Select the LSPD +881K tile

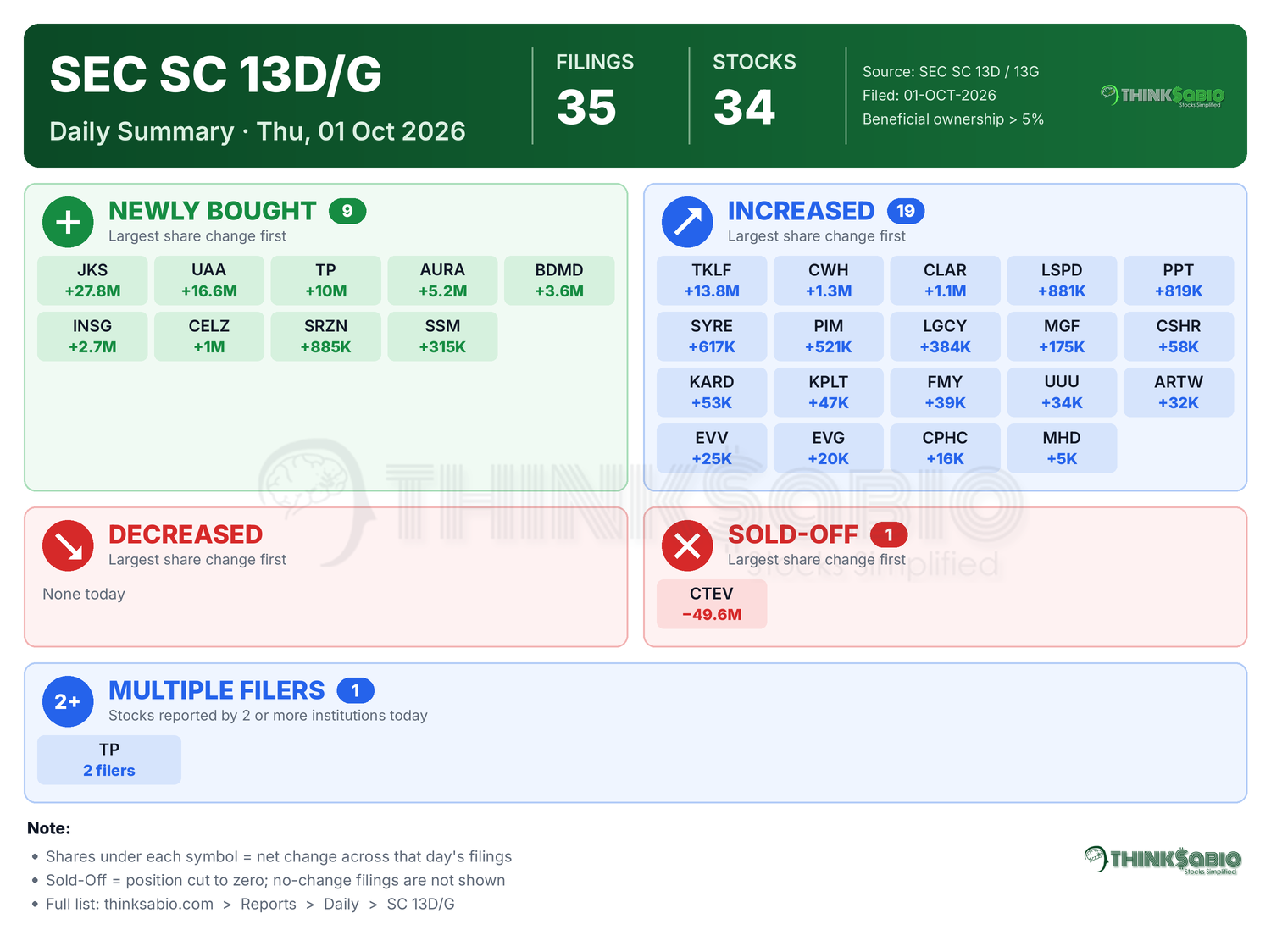(1062, 280)
